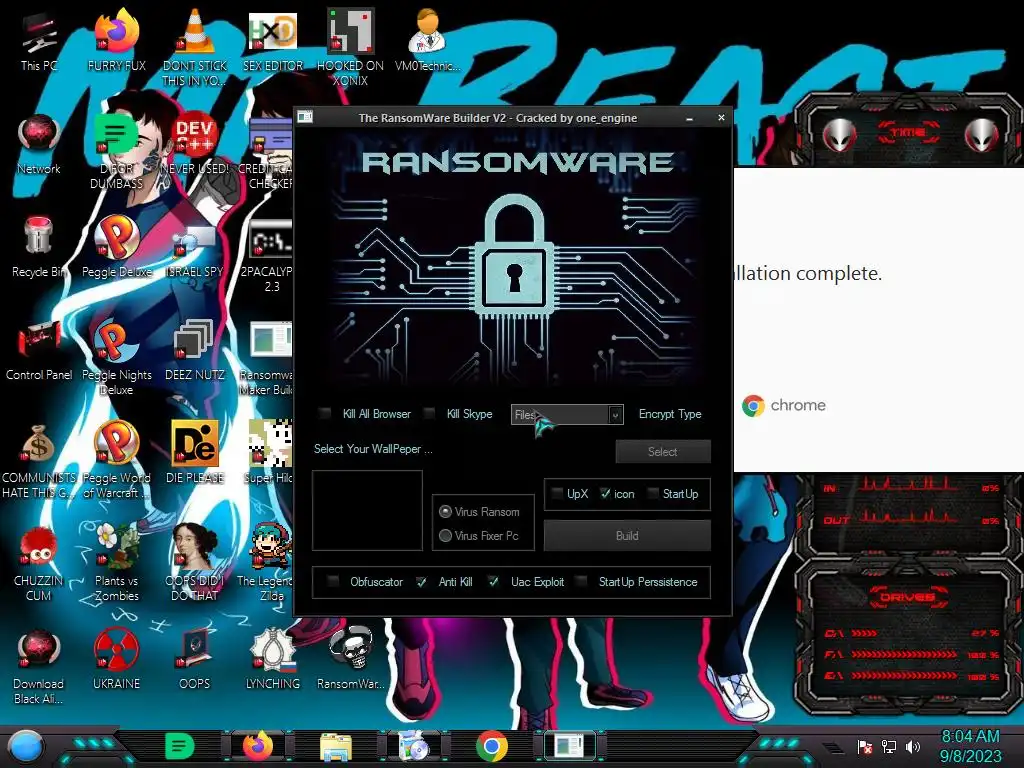Open the Plants vs Zombies icon
The height and width of the screenshot is (768, 1024).
(x=116, y=546)
